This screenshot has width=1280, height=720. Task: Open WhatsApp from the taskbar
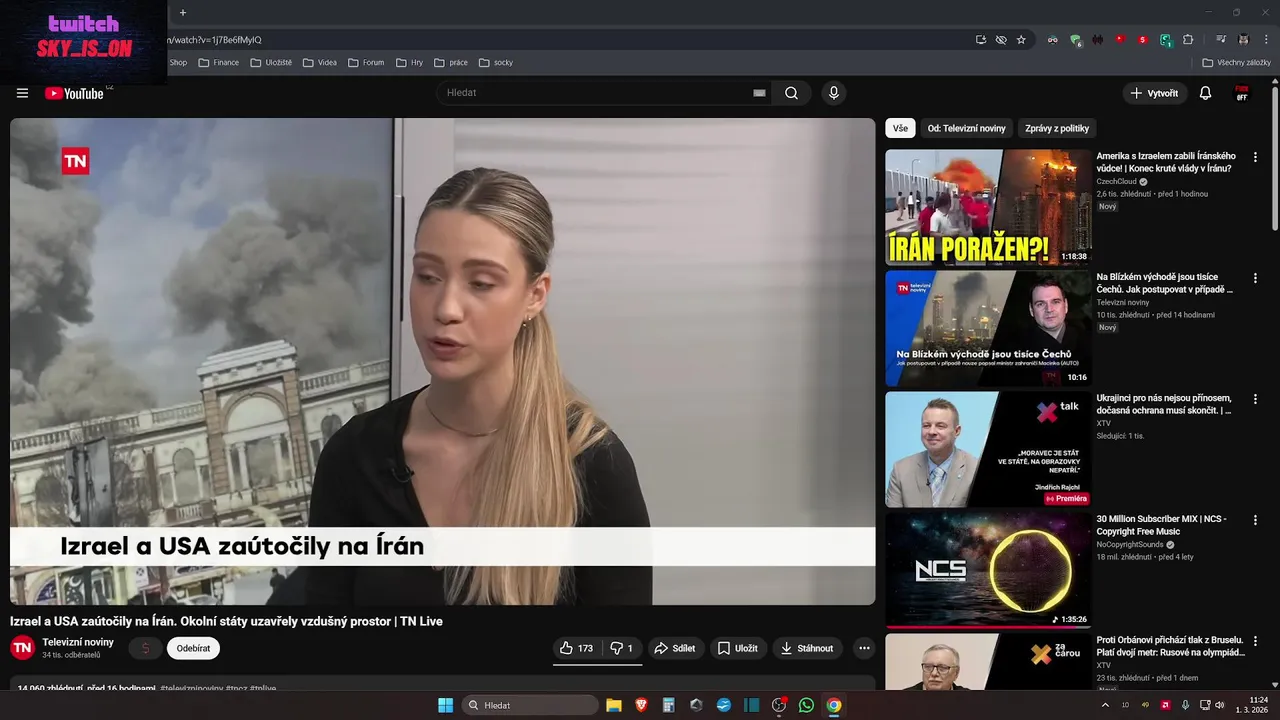point(806,705)
